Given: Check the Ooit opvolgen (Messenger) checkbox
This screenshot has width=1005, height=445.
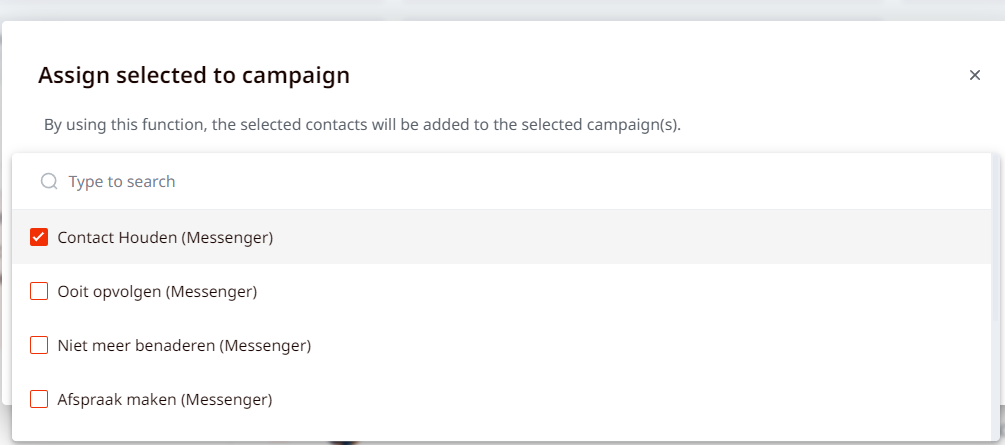Looking at the screenshot, I should [x=39, y=292].
